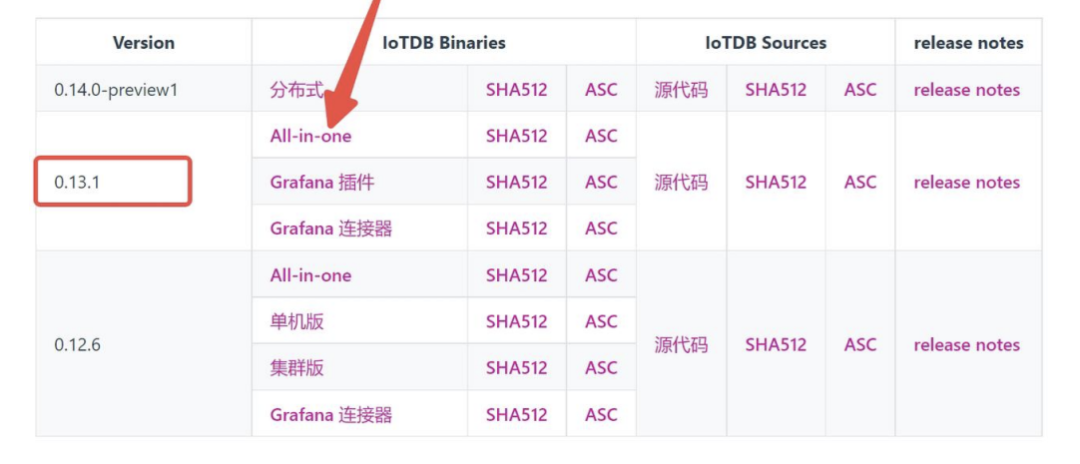Image resolution: width=1080 pixels, height=464 pixels.
Task: Open release notes for 0.14.0-preview1
Action: tap(966, 90)
